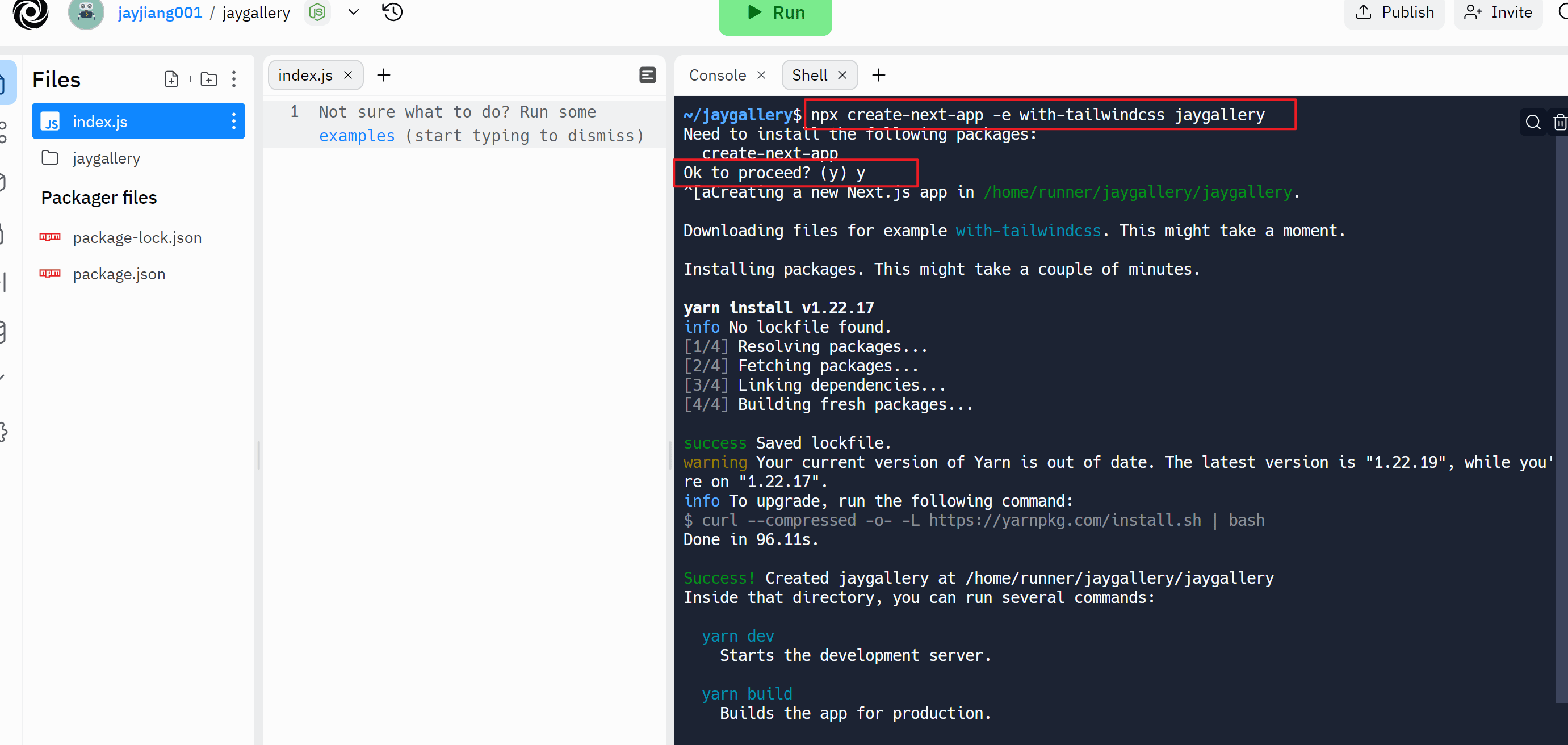Click the Files panel heading
Screen dimensions: 1568x745
[x=56, y=79]
